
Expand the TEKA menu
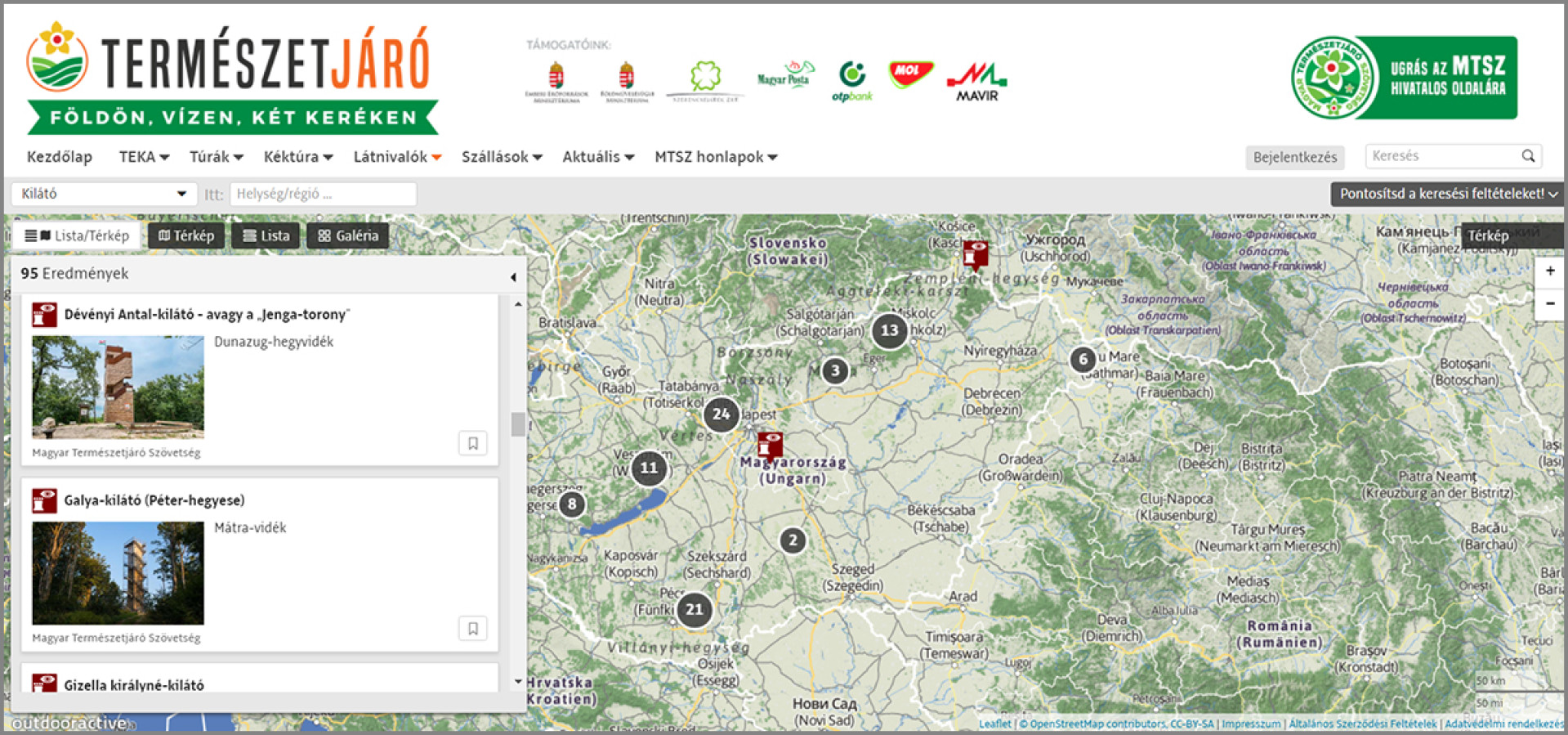pos(144,156)
